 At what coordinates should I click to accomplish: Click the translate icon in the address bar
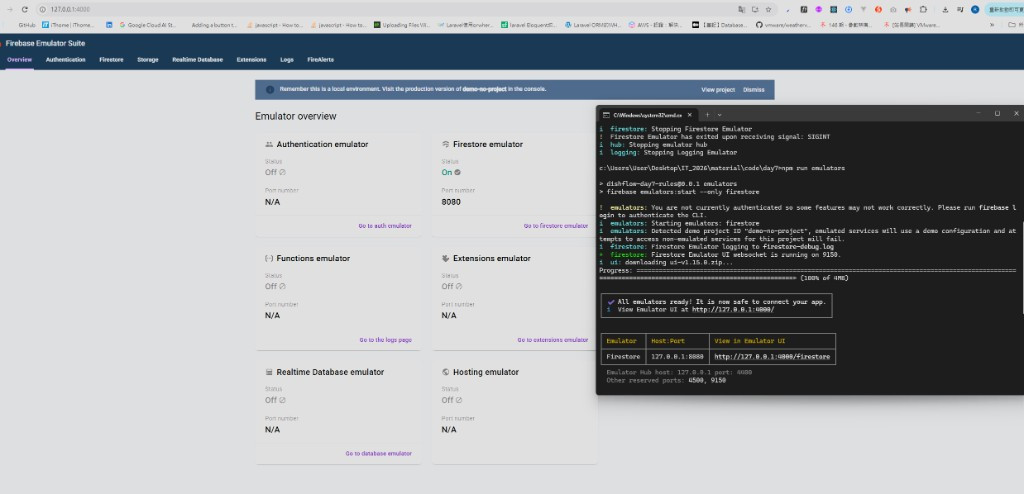[x=742, y=10]
